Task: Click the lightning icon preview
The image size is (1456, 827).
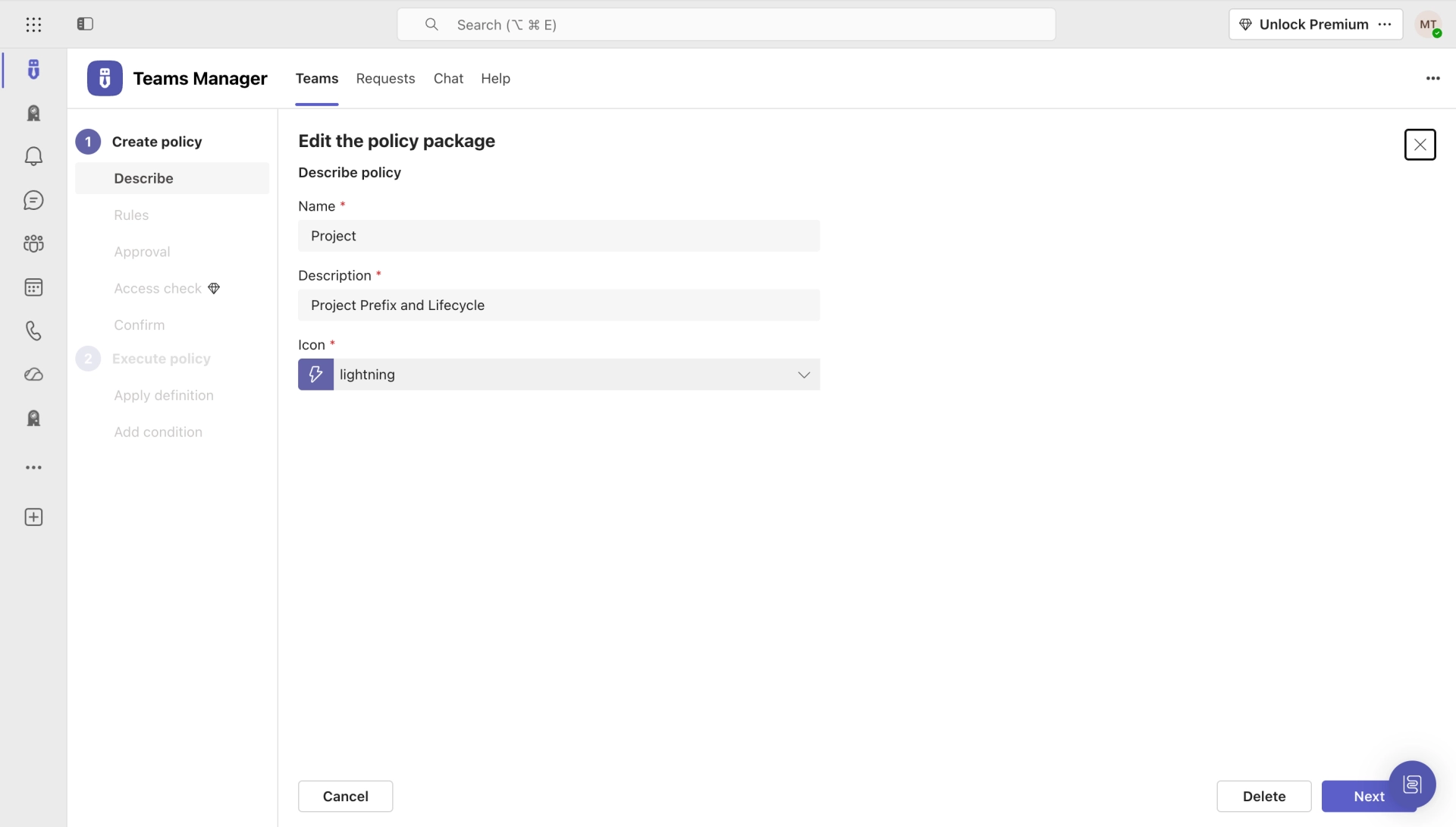Action: click(315, 374)
